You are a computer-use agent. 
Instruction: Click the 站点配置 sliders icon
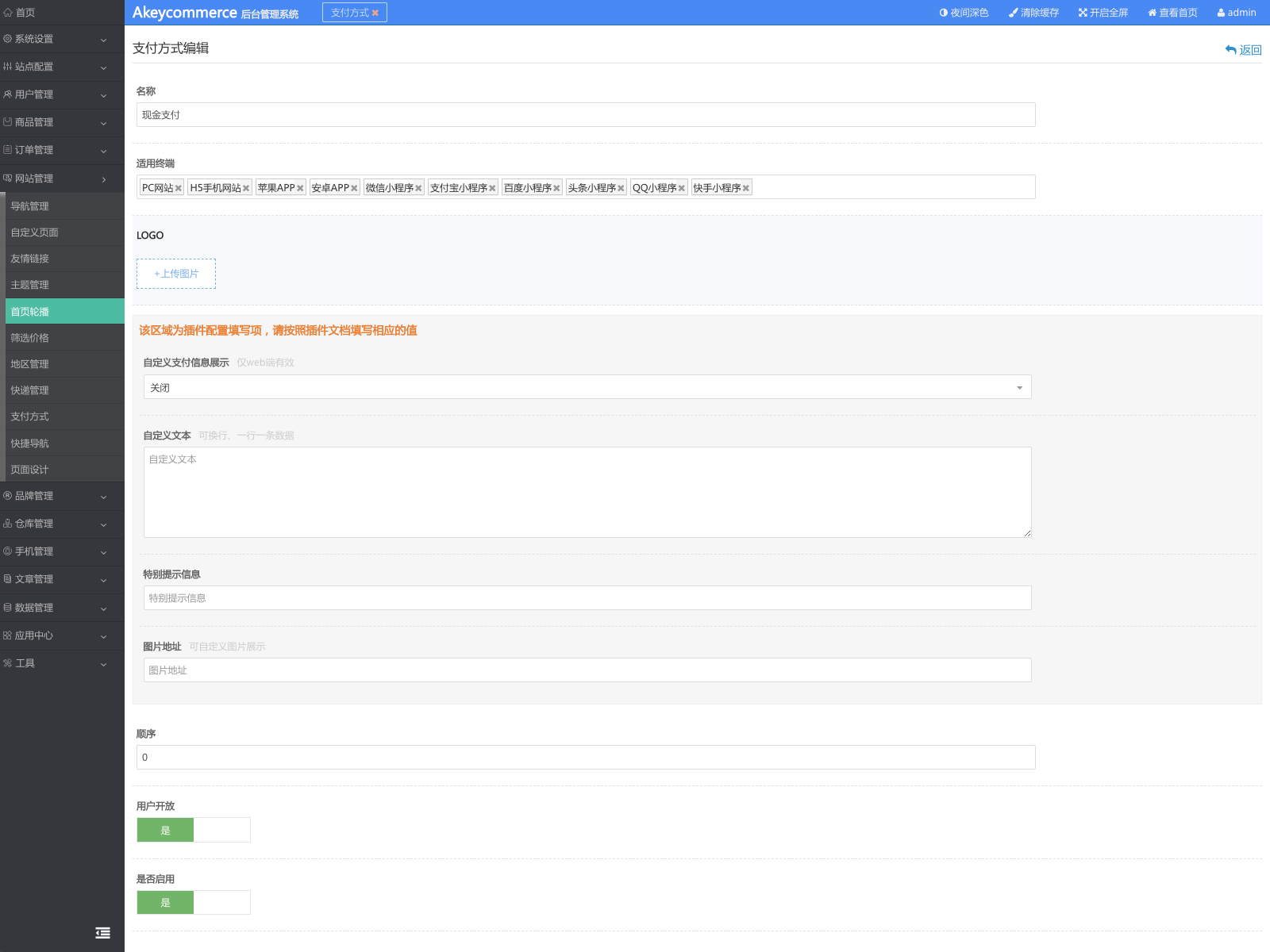[x=8, y=67]
